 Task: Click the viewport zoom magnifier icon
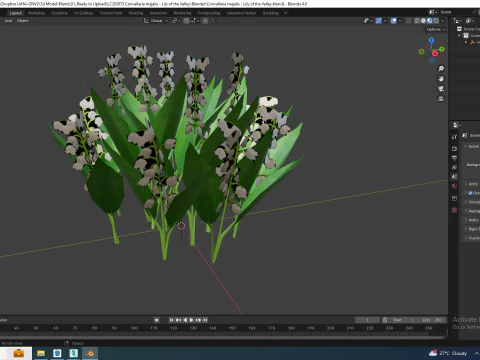441,69
